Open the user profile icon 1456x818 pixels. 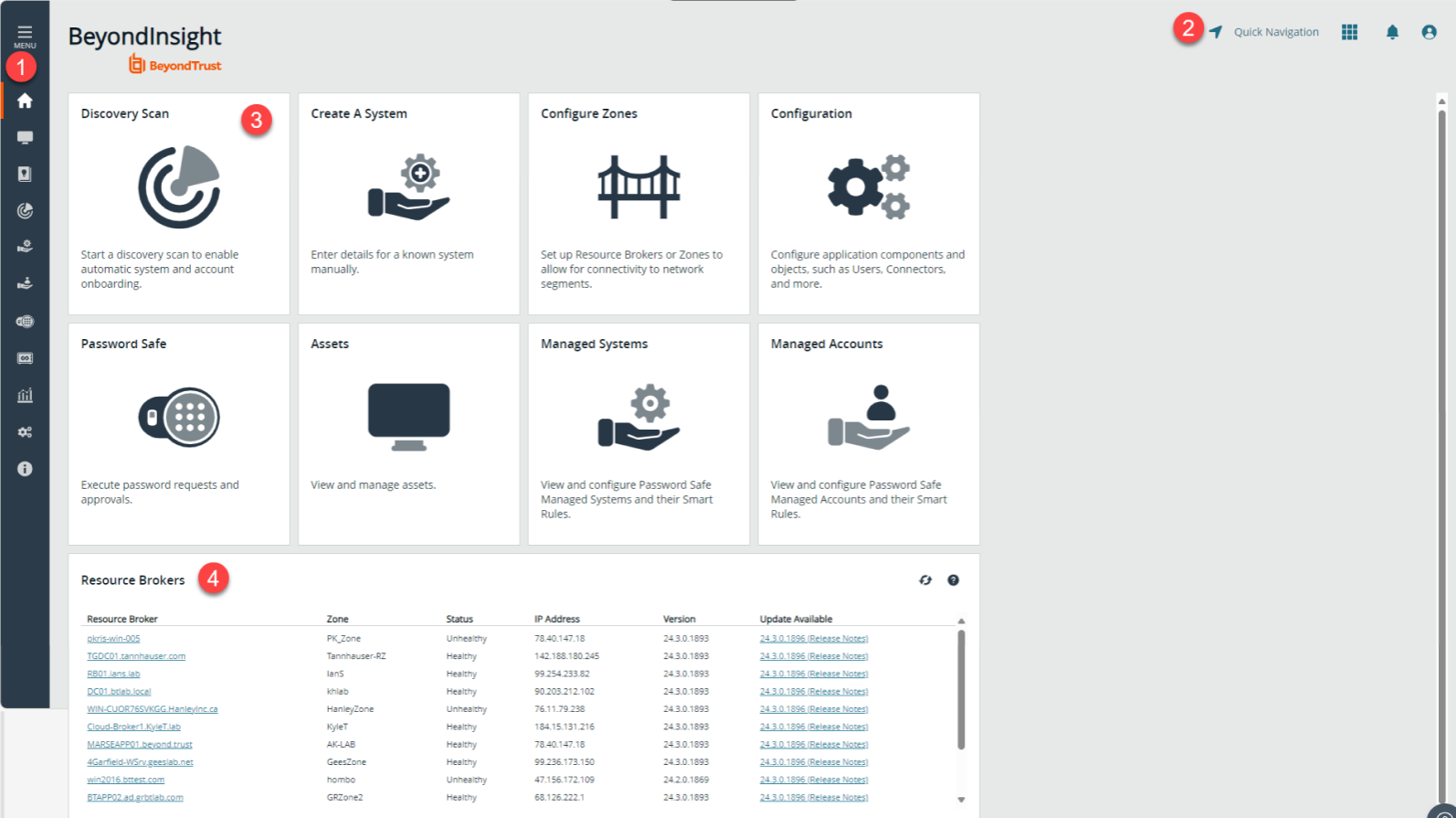point(1429,32)
